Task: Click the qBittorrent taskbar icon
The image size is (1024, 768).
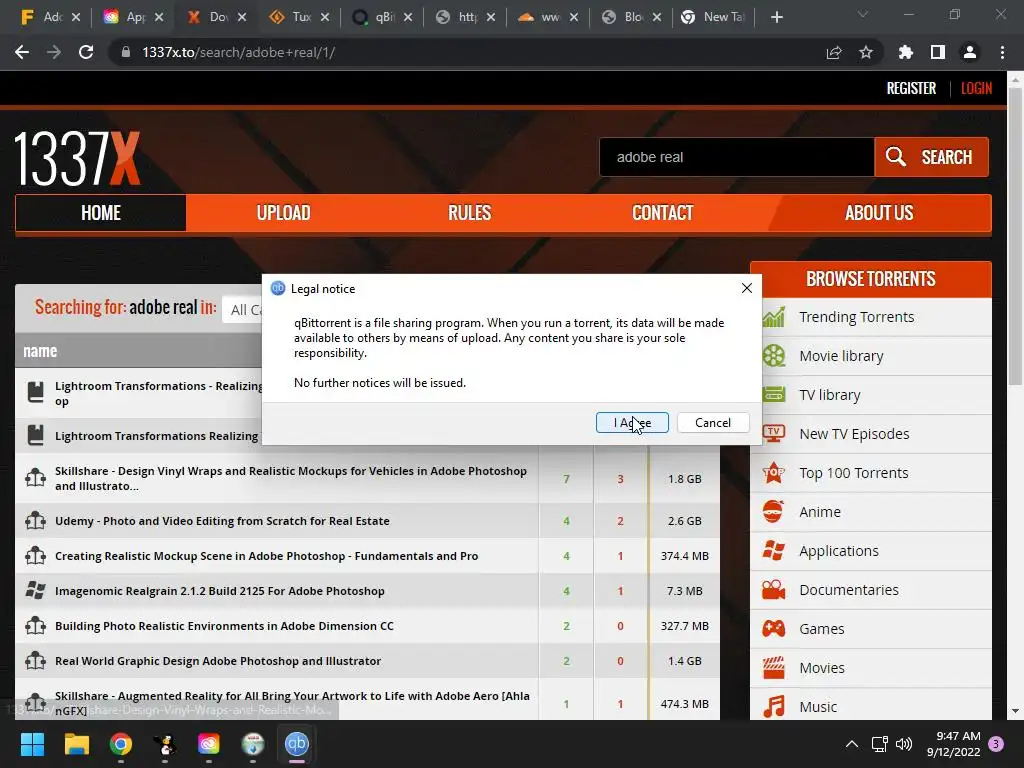Action: [296, 744]
